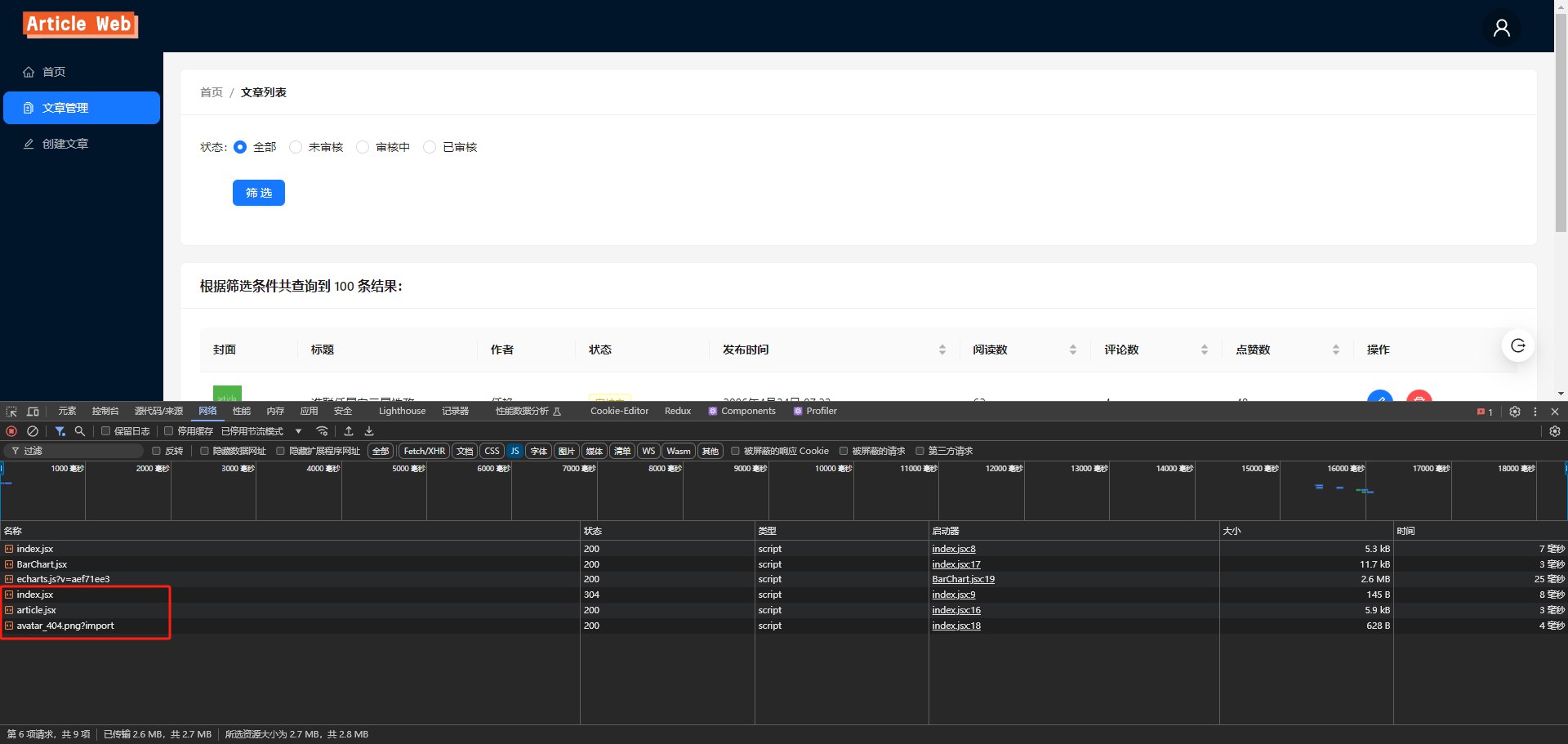Select the JS request type filter

[x=515, y=451]
